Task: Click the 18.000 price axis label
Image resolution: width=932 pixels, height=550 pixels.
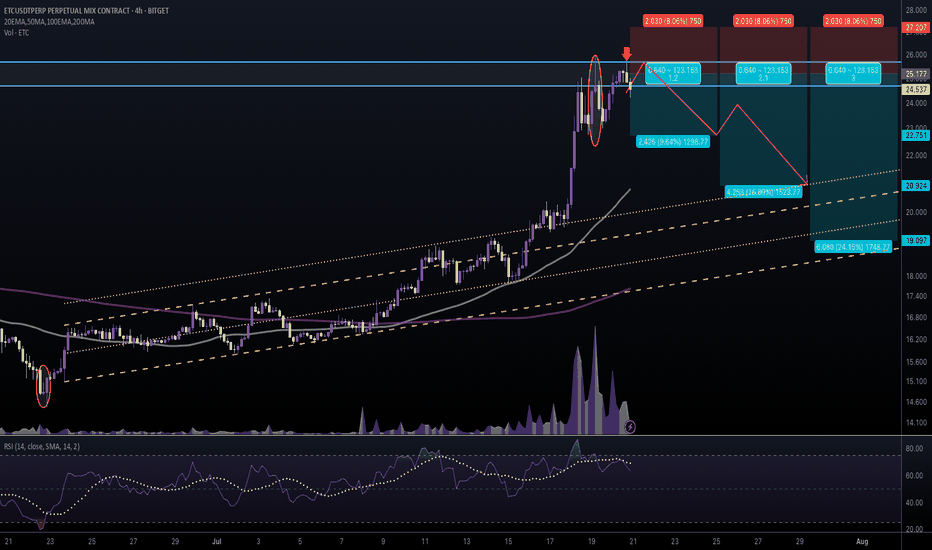Action: pos(916,276)
